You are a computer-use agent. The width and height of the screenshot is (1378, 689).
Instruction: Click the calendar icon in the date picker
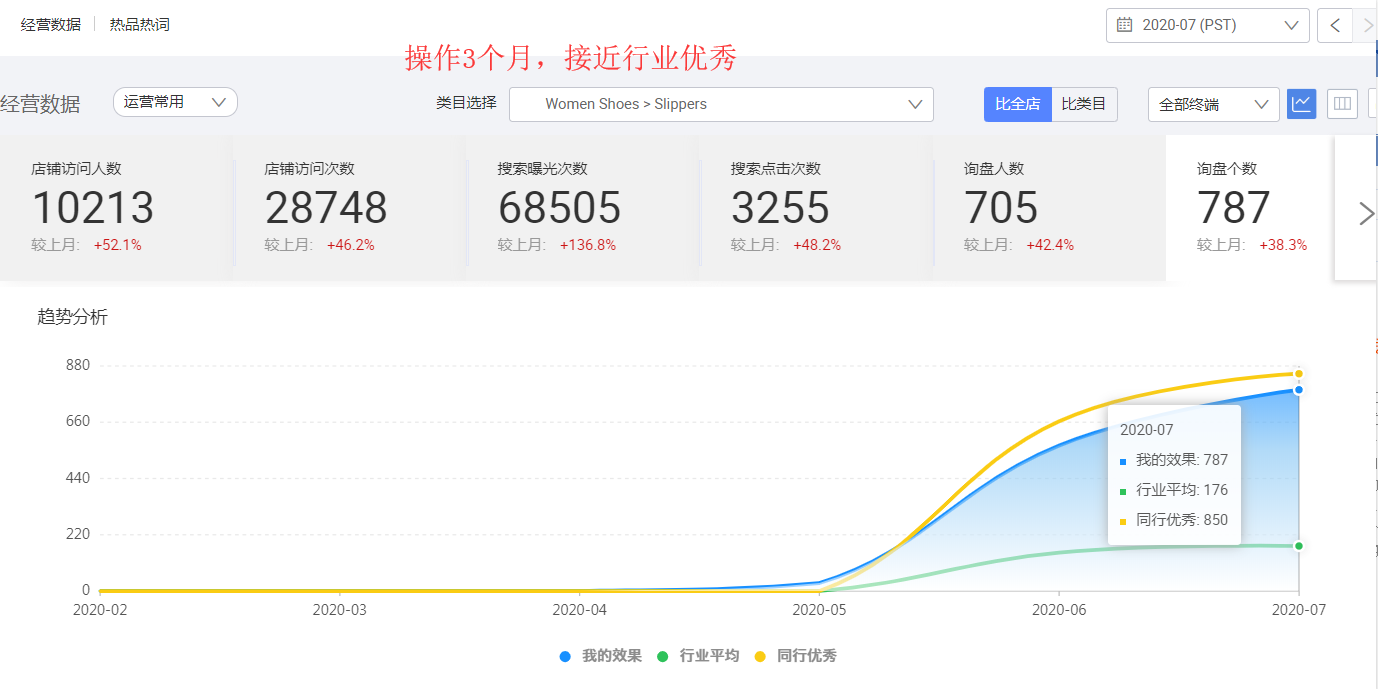1124,25
